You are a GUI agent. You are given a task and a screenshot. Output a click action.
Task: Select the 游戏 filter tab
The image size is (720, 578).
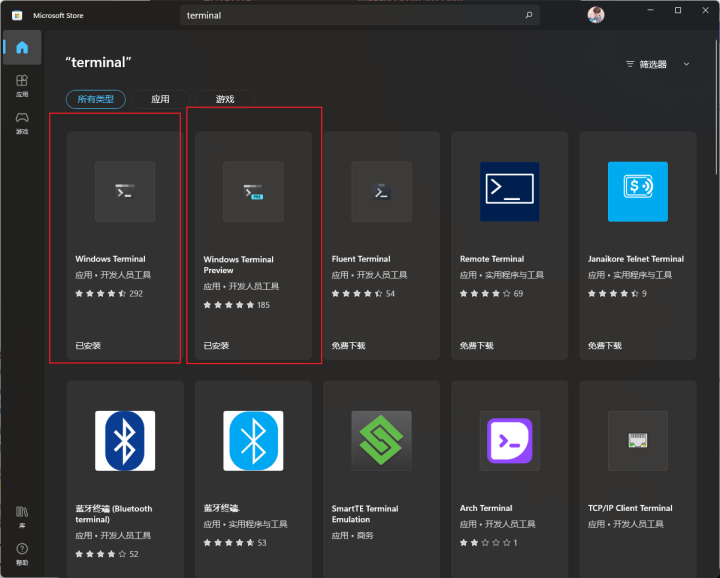pos(225,99)
